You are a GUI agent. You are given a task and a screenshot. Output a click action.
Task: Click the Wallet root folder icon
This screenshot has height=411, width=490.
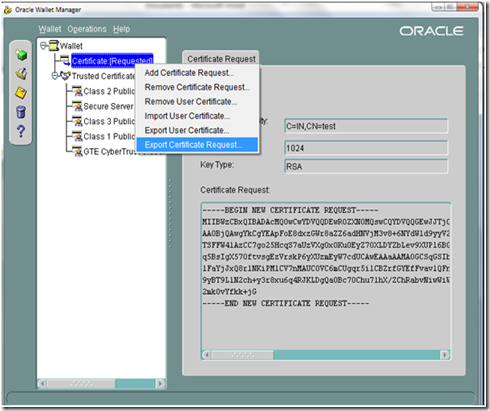(54, 45)
